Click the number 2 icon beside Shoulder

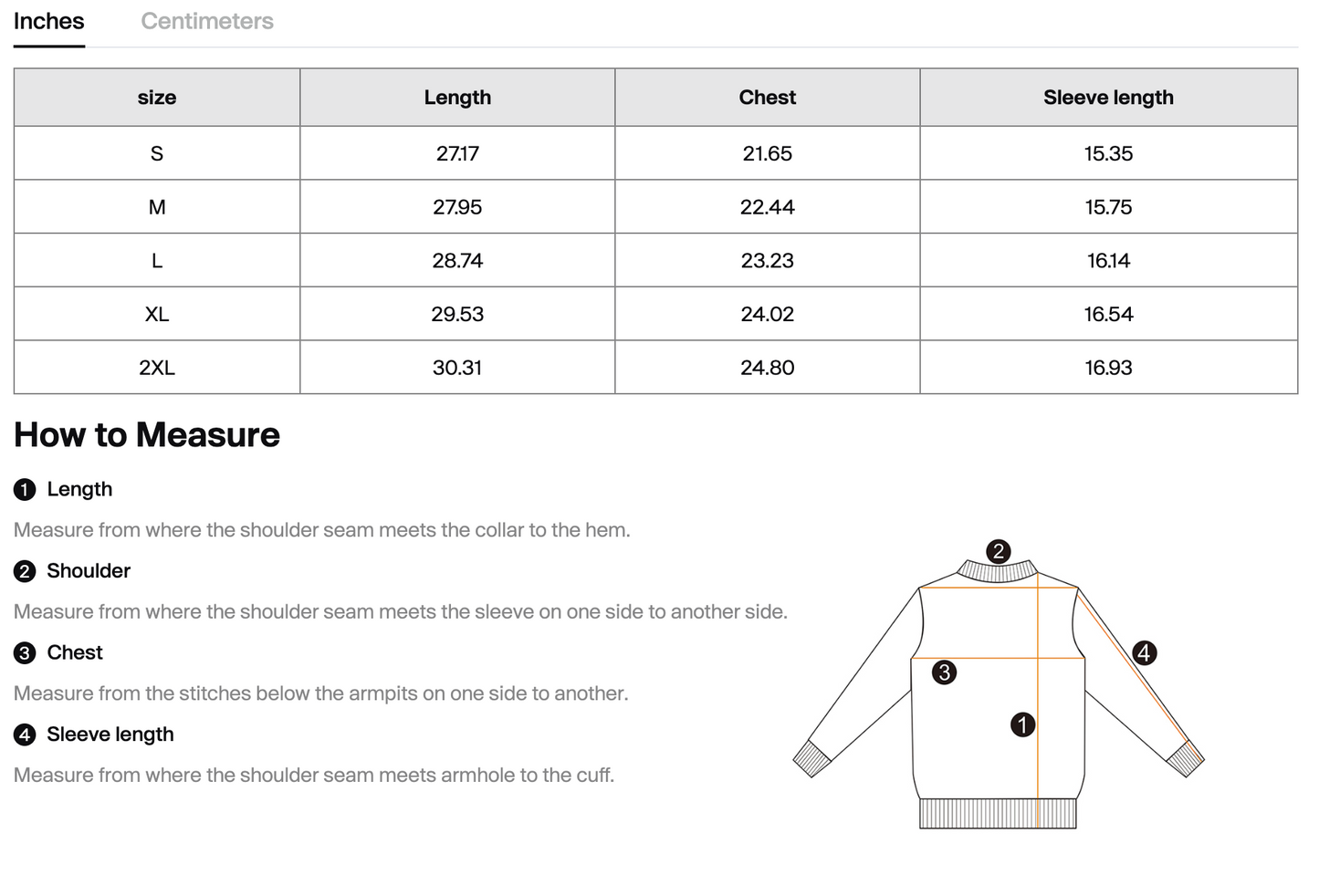(25, 572)
